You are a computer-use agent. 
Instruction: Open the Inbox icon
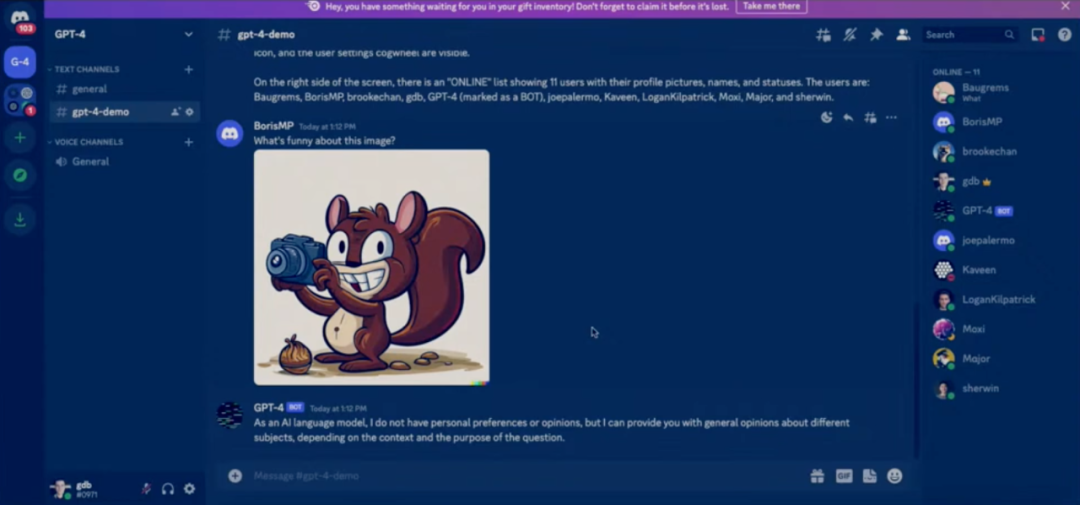click(x=1038, y=35)
